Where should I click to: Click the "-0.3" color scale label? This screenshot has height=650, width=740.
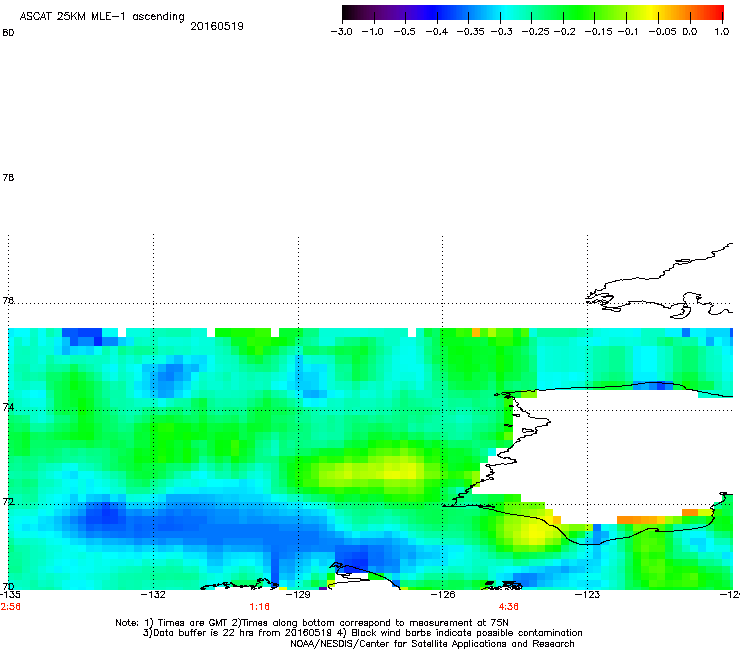[x=502, y=32]
